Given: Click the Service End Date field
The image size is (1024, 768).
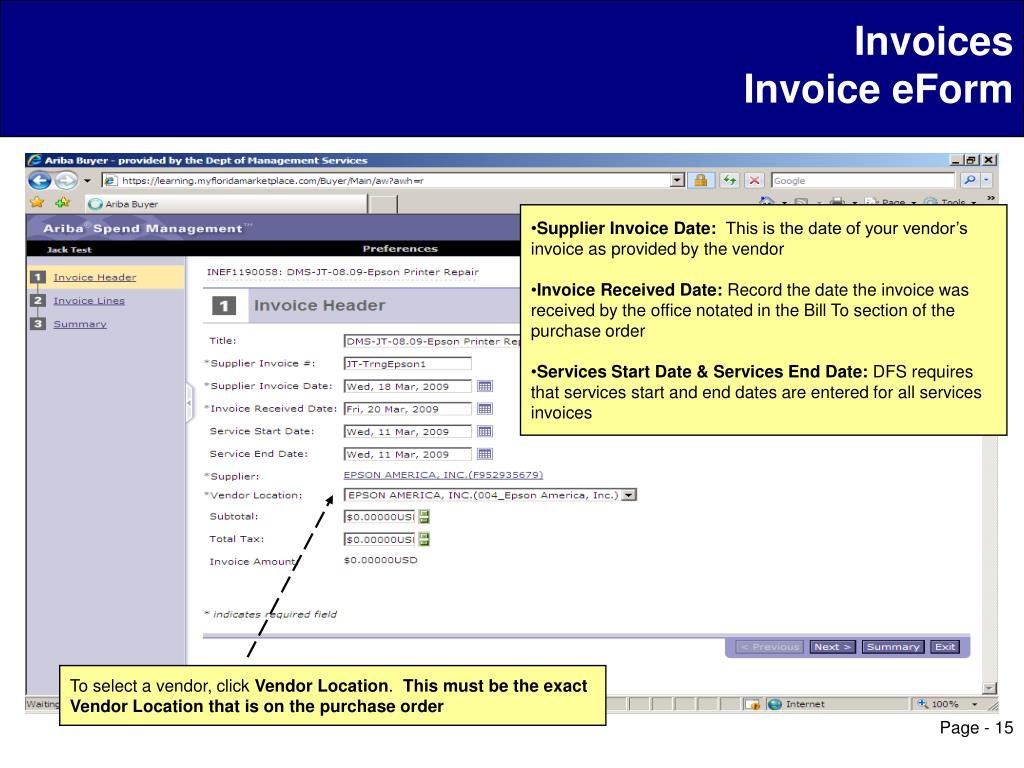Looking at the screenshot, I should coord(408,455).
